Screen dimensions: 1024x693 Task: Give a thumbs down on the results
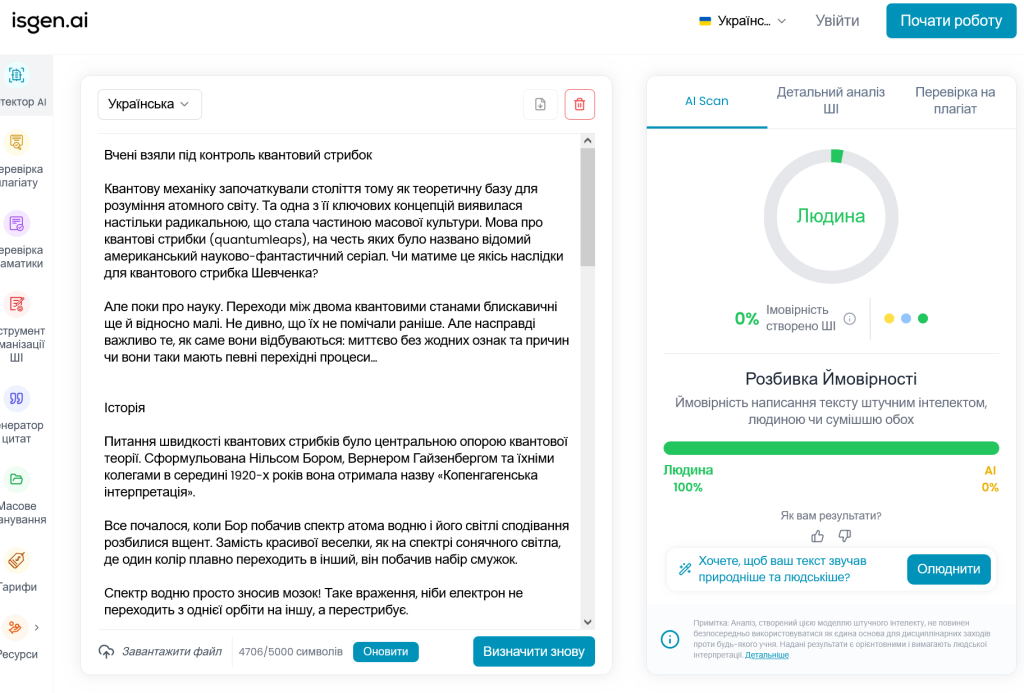(x=844, y=536)
